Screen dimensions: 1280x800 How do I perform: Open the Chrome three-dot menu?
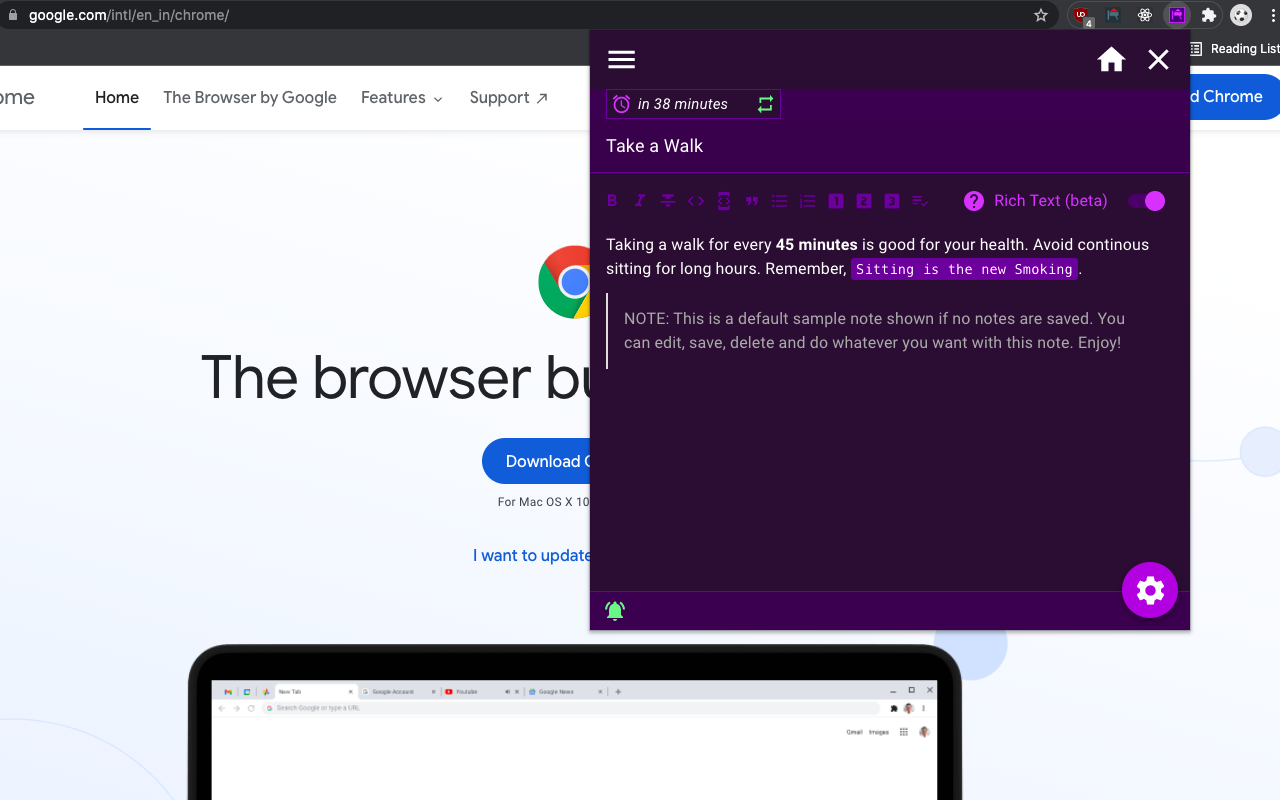coord(1273,15)
